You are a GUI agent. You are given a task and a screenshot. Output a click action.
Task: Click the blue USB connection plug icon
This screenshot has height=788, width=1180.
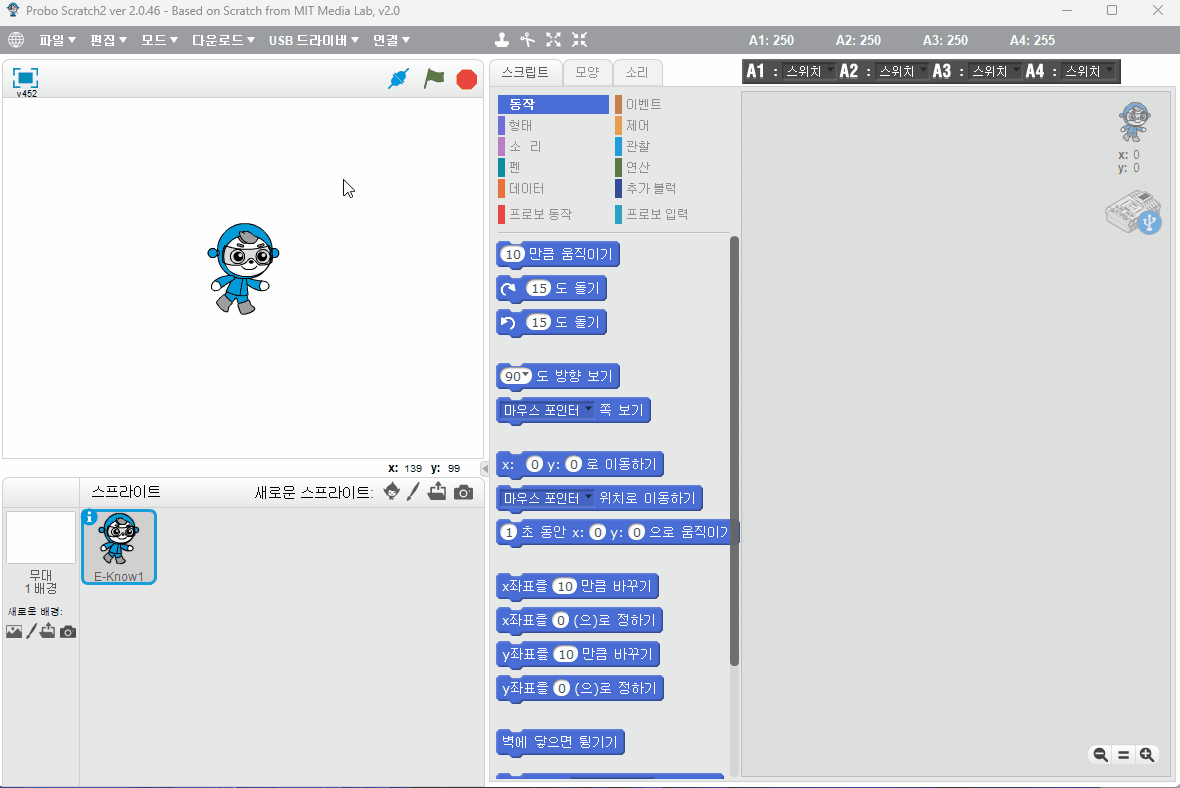tap(398, 78)
